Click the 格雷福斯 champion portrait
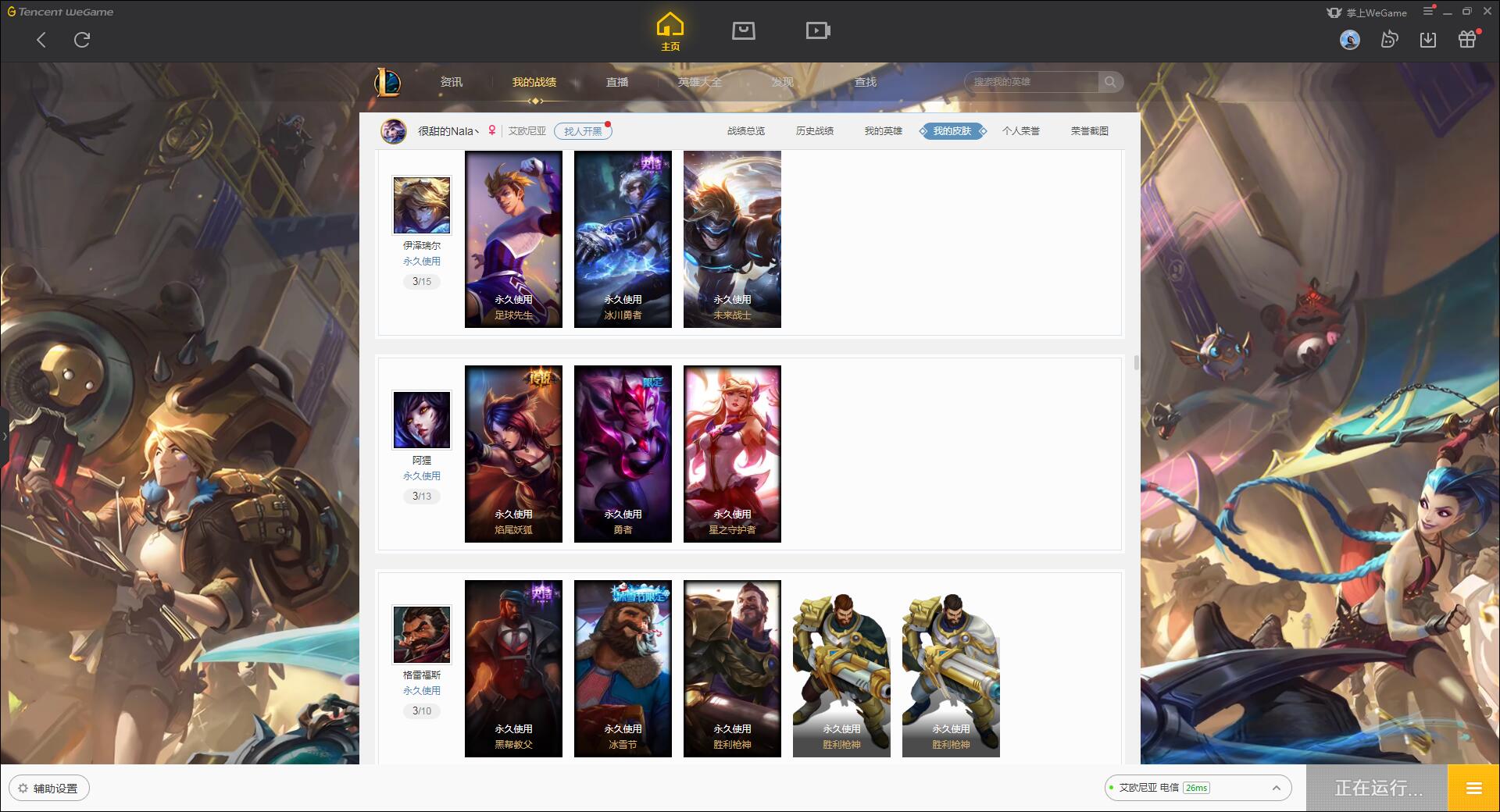The width and height of the screenshot is (1500, 812). tap(422, 635)
